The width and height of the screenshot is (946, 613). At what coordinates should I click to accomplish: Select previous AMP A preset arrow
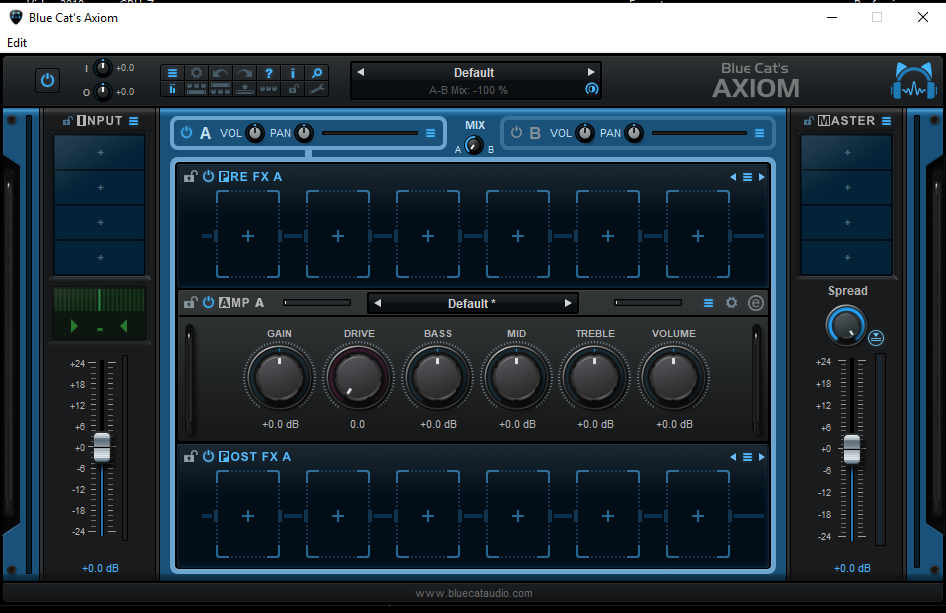click(x=378, y=303)
